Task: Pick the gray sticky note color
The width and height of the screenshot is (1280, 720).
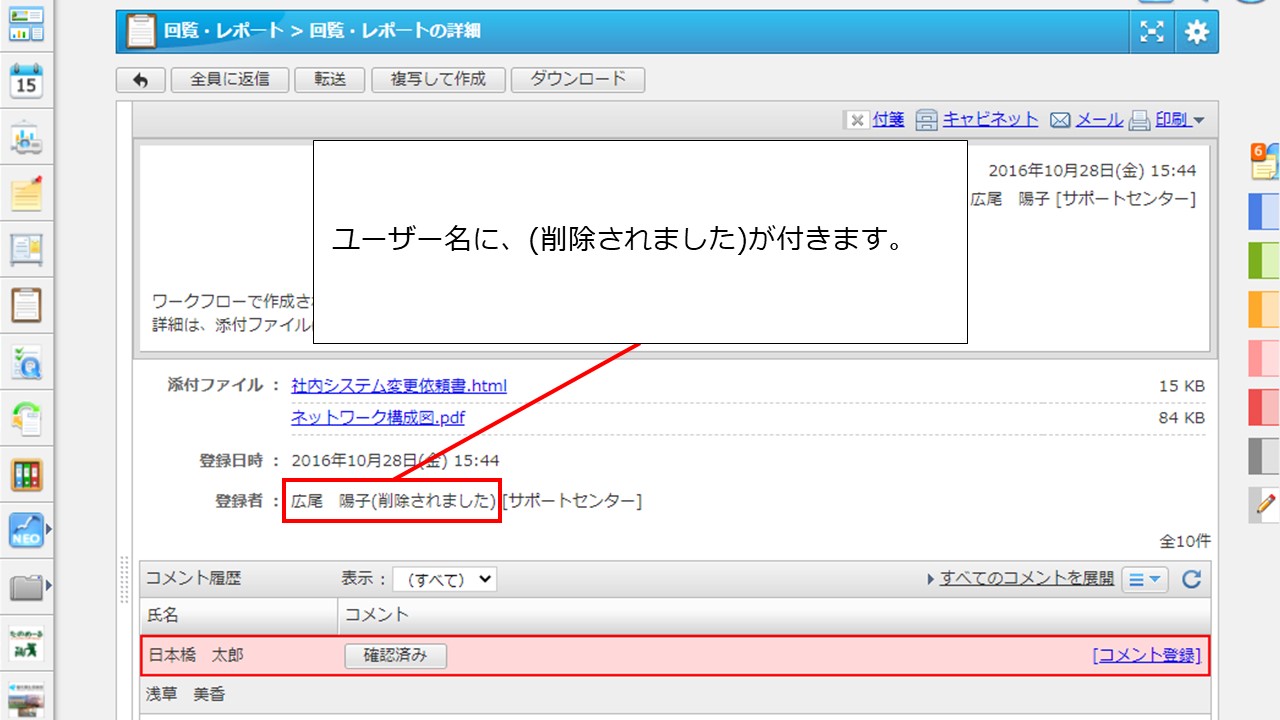Action: click(1264, 456)
